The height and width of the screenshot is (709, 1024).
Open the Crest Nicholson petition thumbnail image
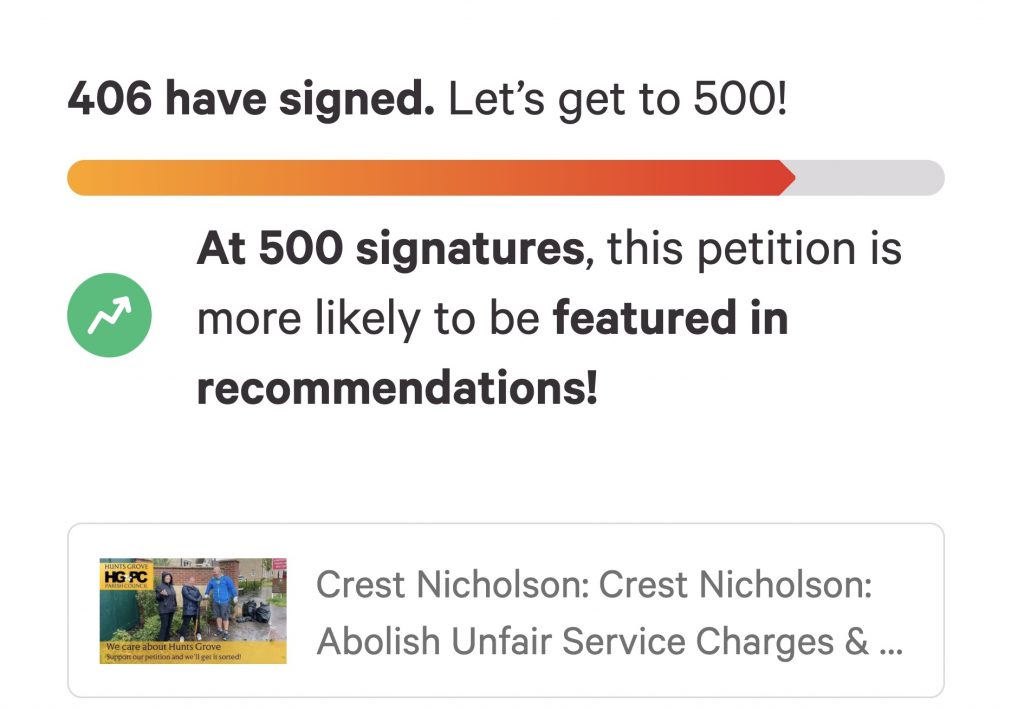(193, 611)
